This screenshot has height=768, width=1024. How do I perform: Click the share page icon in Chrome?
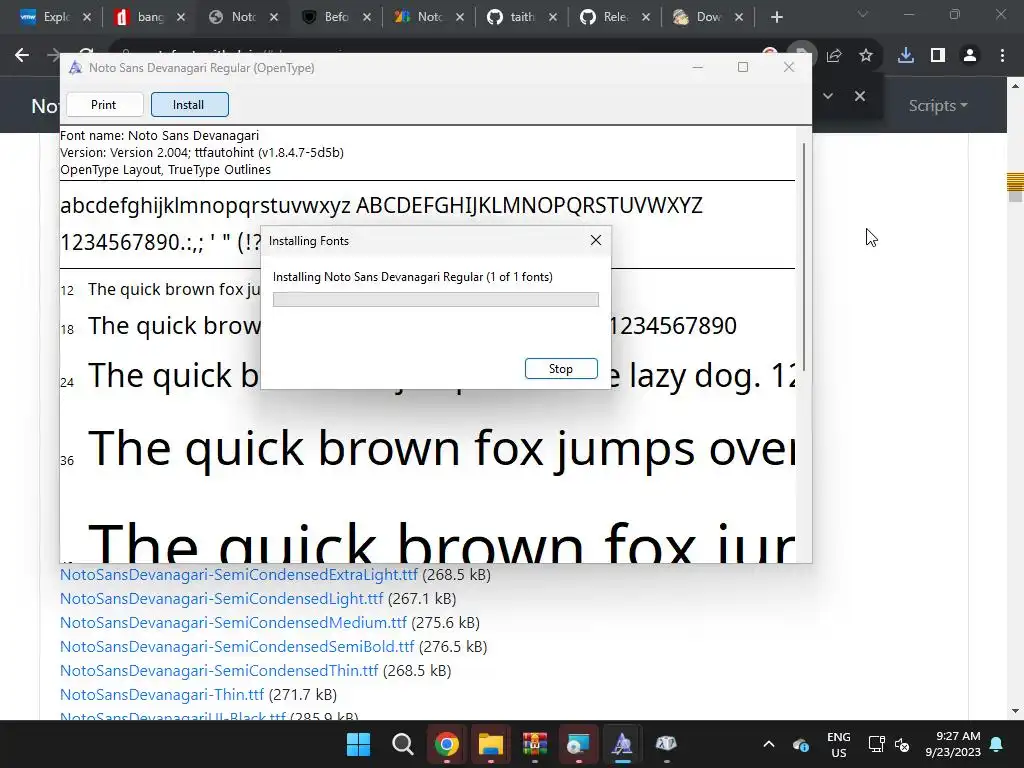click(834, 56)
